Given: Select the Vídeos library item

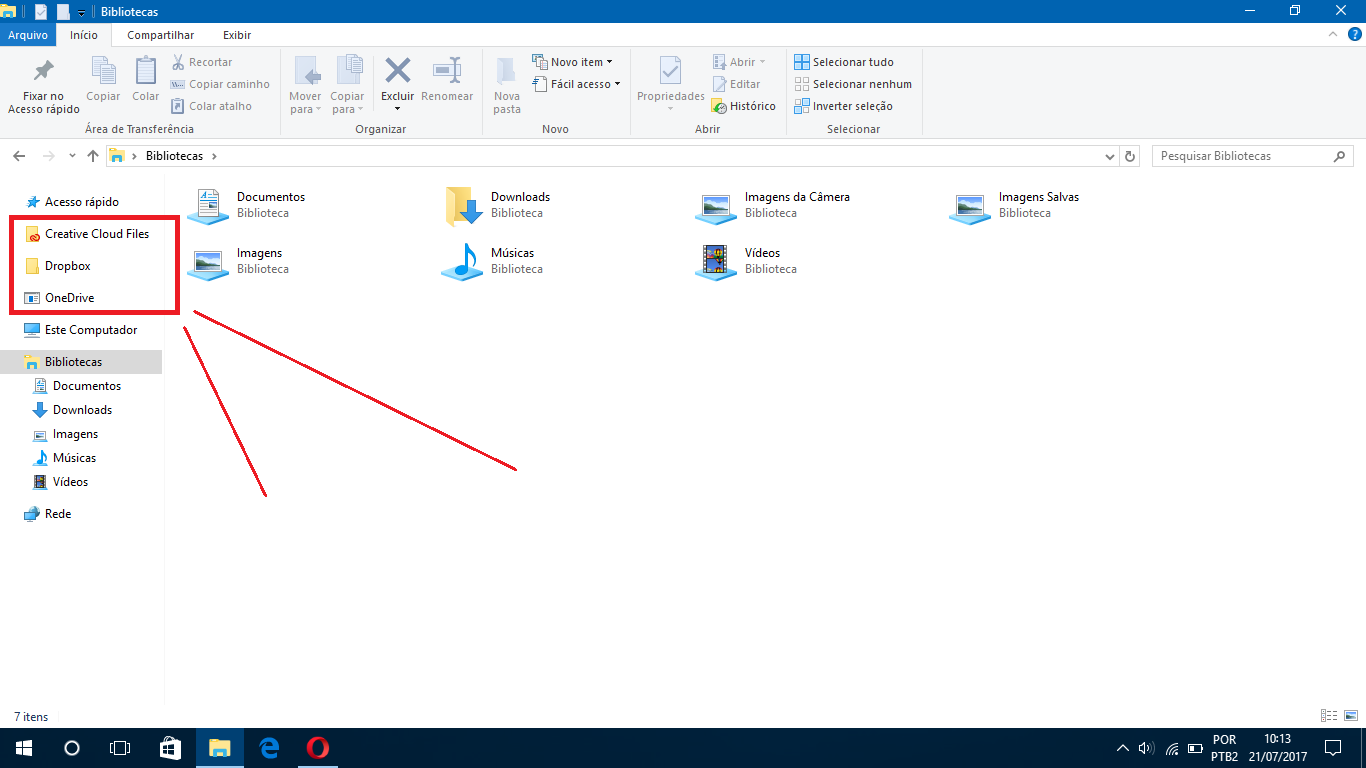Looking at the screenshot, I should [746, 261].
